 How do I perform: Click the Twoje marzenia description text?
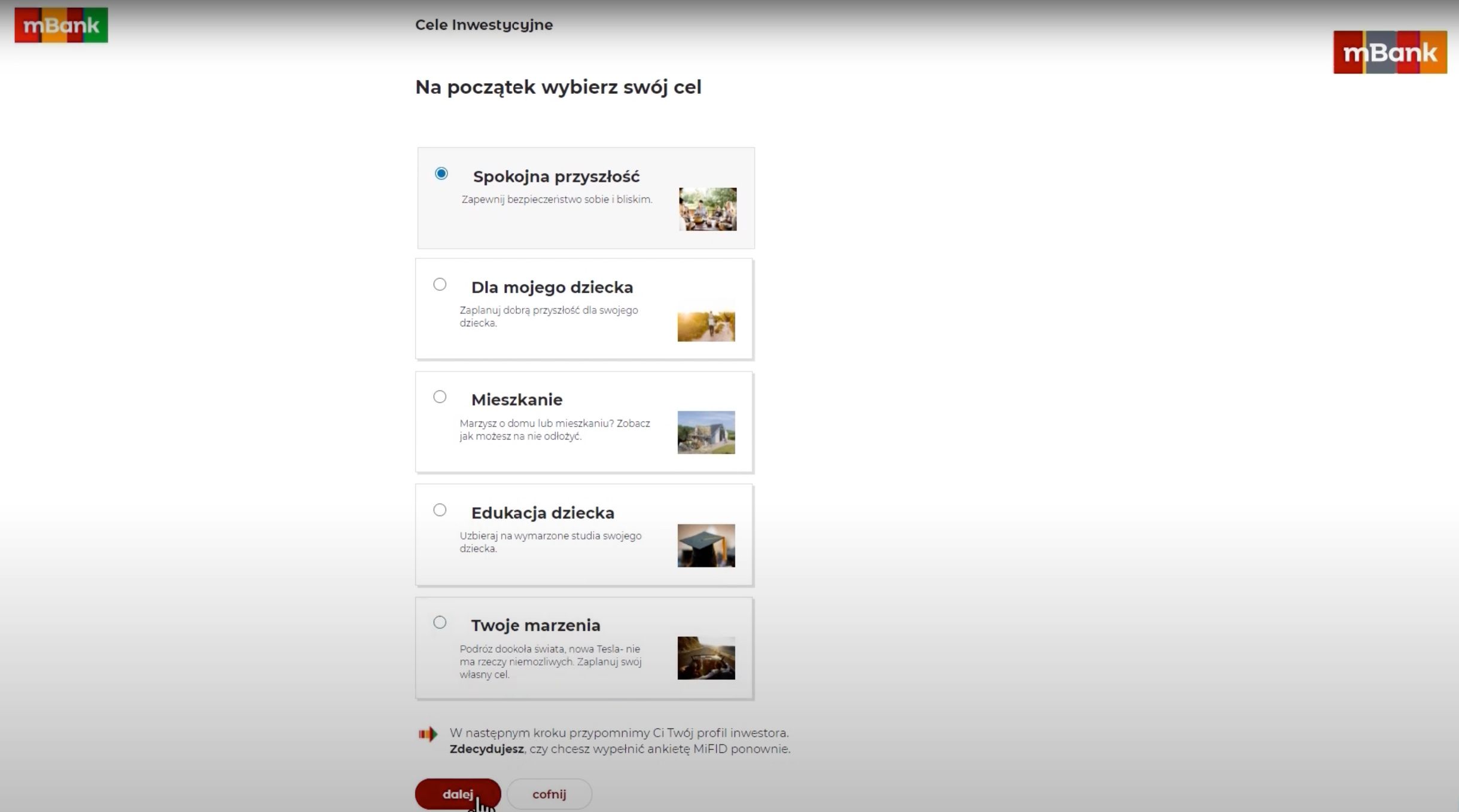(550, 661)
